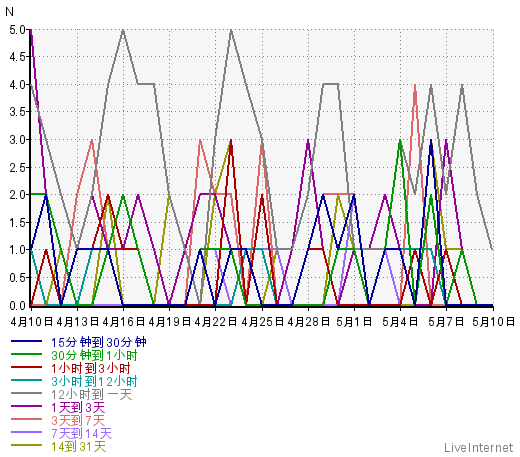This screenshot has height=457, width=520.
Task: Click the N axis title label
Action: pos(9,12)
